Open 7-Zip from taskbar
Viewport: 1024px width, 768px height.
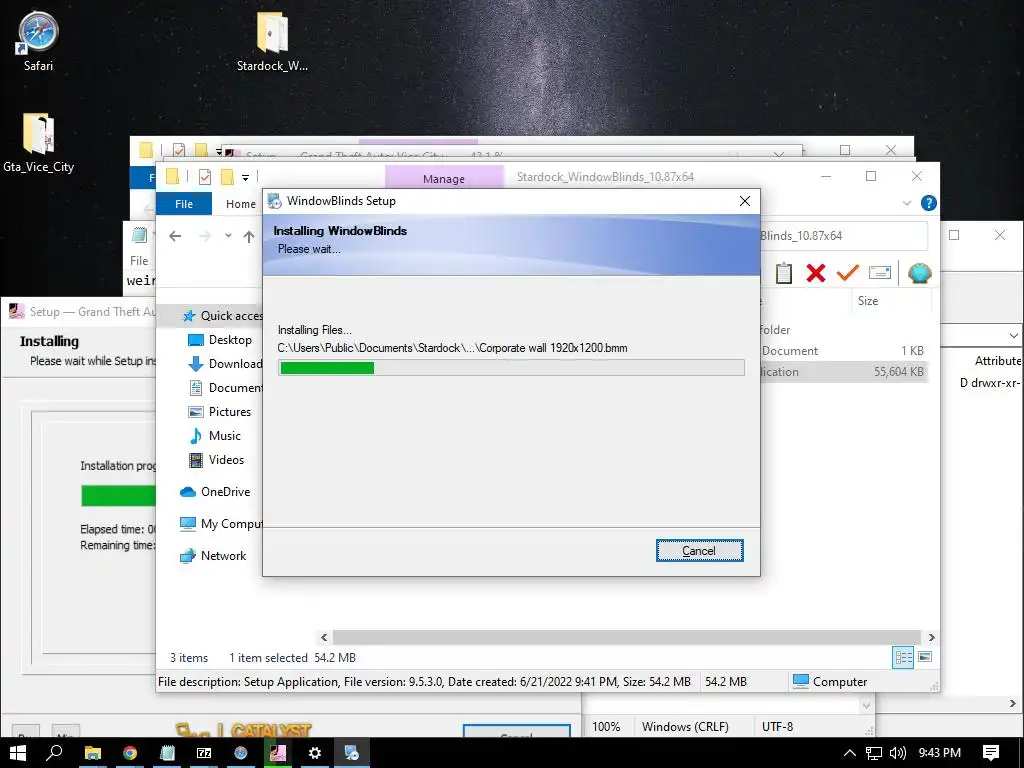204,753
